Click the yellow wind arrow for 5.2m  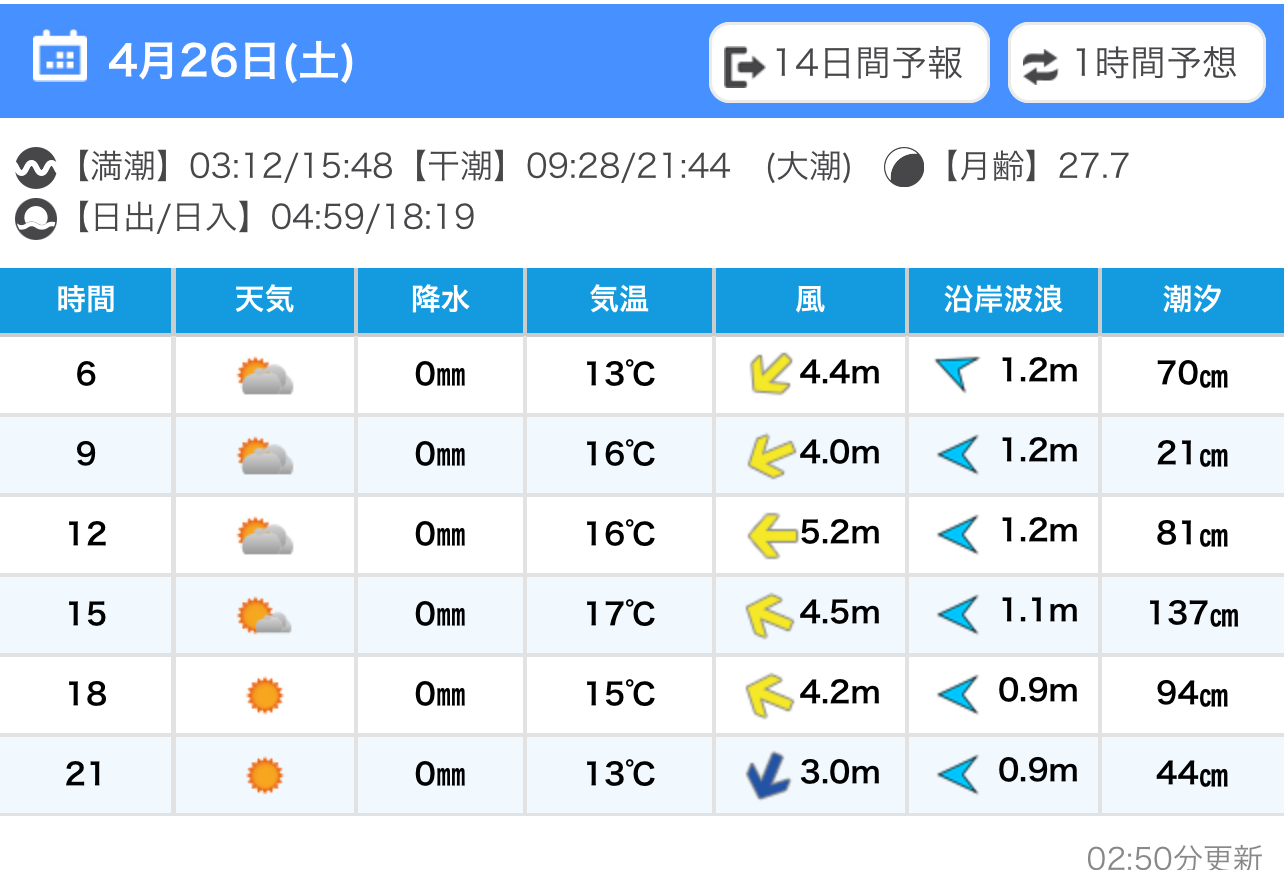(x=773, y=534)
